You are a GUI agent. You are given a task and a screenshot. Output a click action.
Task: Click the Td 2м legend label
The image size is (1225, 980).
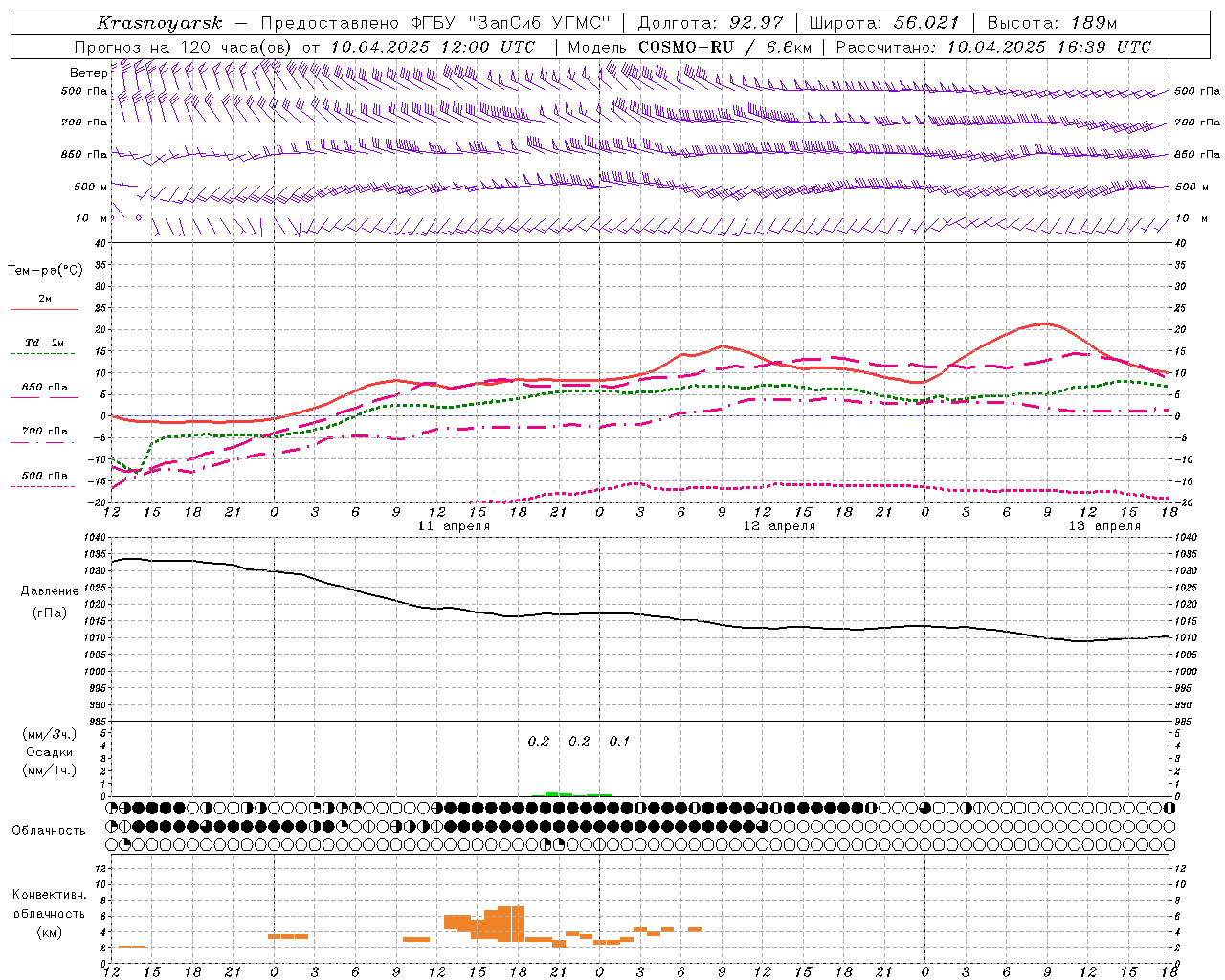tap(45, 343)
